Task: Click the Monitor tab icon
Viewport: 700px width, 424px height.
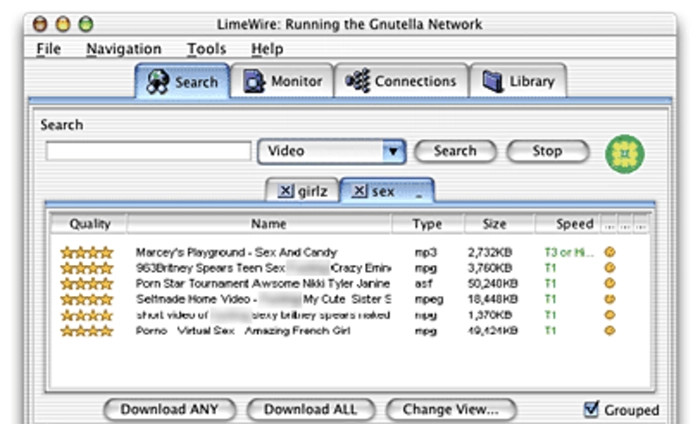Action: pos(254,81)
